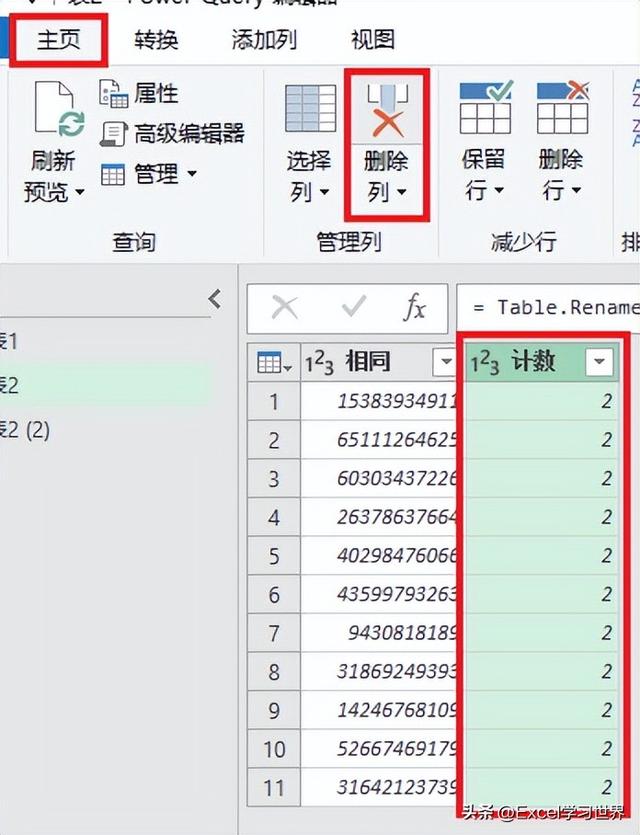Expand the 管理 dropdown menu

pos(192,174)
